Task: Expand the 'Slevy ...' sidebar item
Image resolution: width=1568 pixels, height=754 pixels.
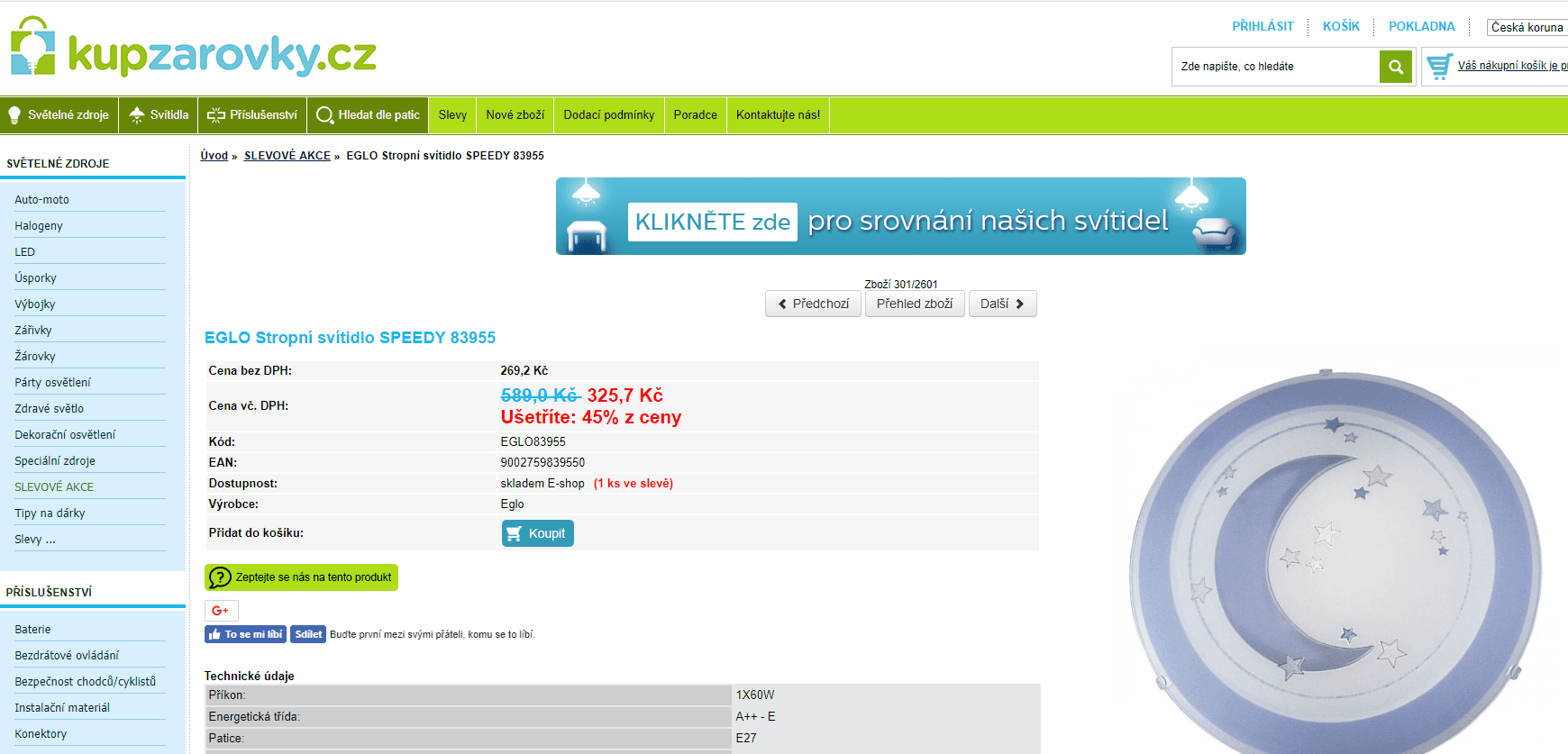Action: click(35, 540)
